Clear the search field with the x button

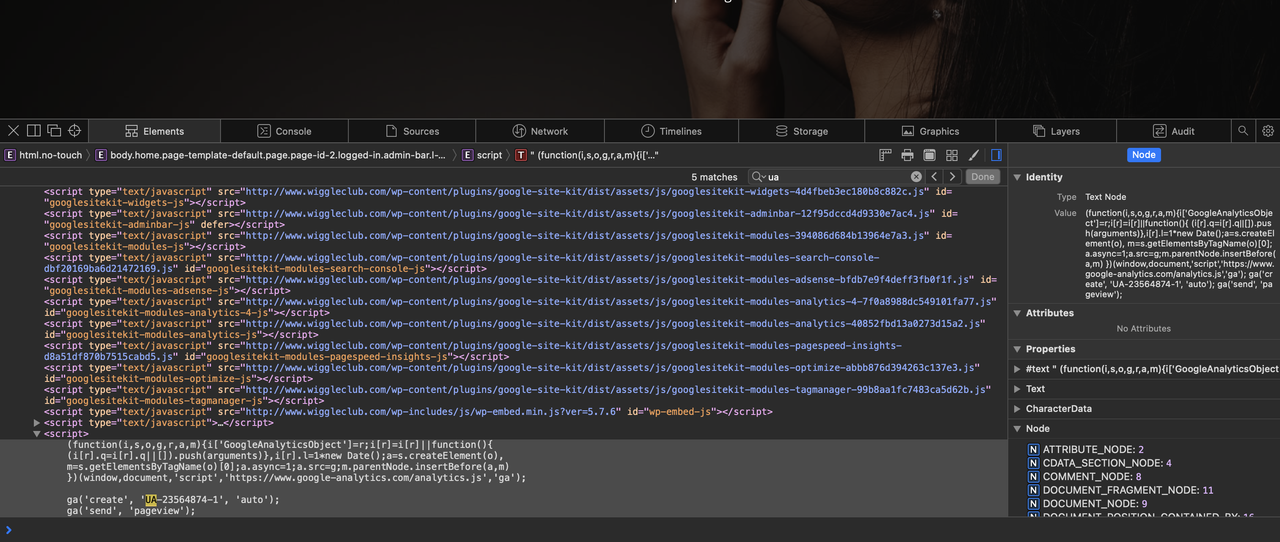(916, 177)
